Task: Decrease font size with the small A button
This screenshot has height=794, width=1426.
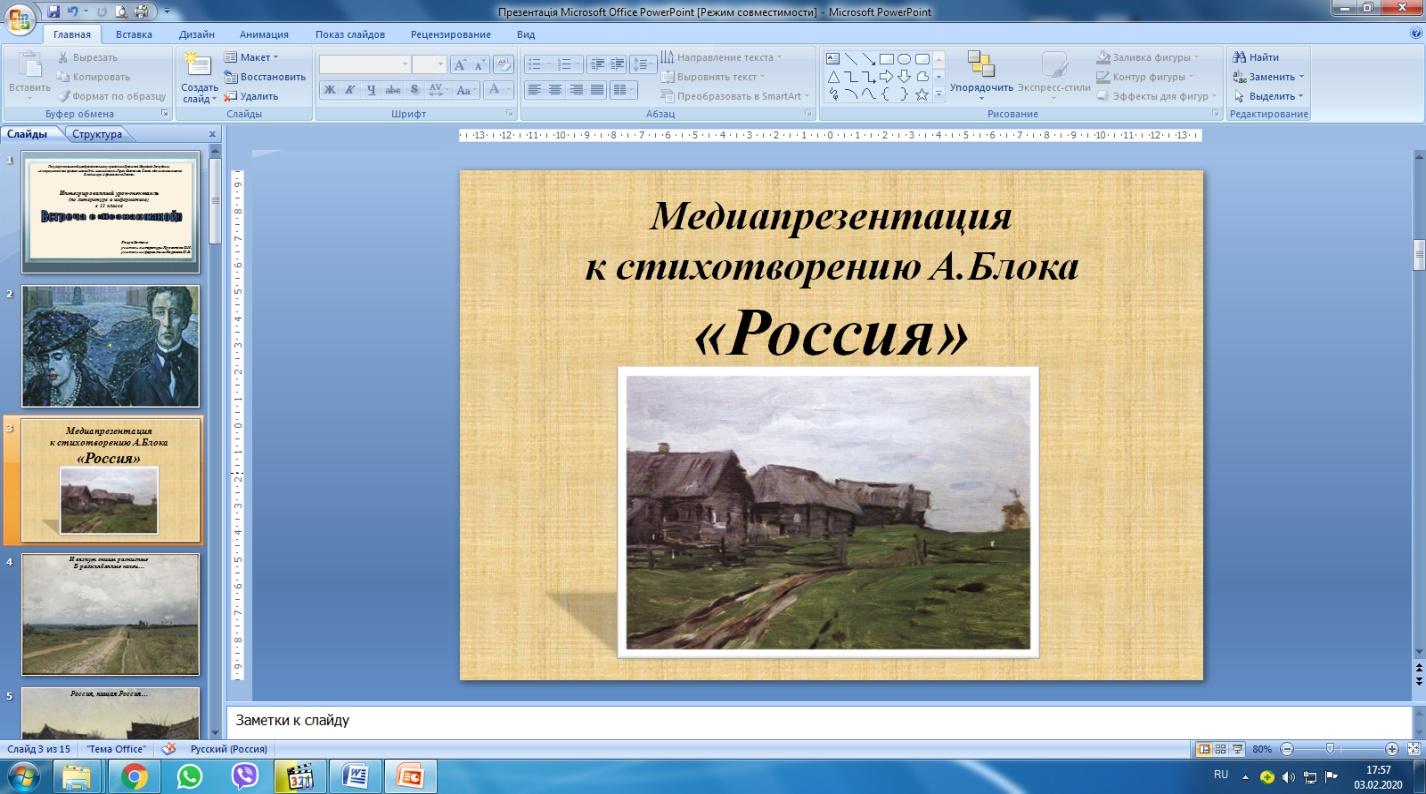Action: 481,64
